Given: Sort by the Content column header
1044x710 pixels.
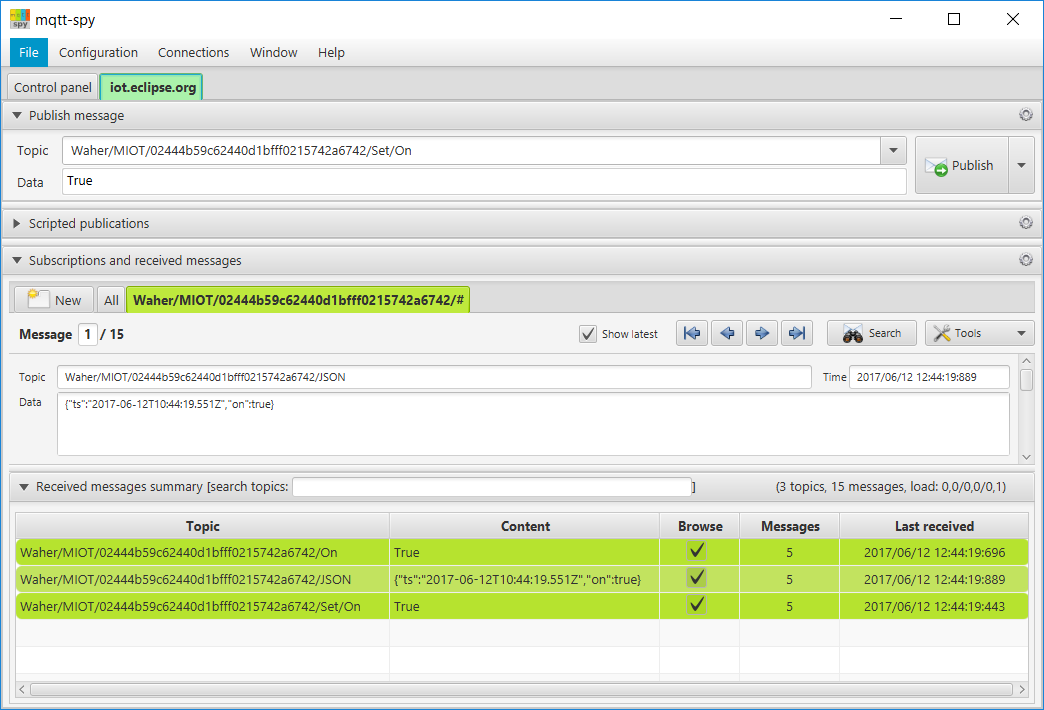Looking at the screenshot, I should [525, 526].
